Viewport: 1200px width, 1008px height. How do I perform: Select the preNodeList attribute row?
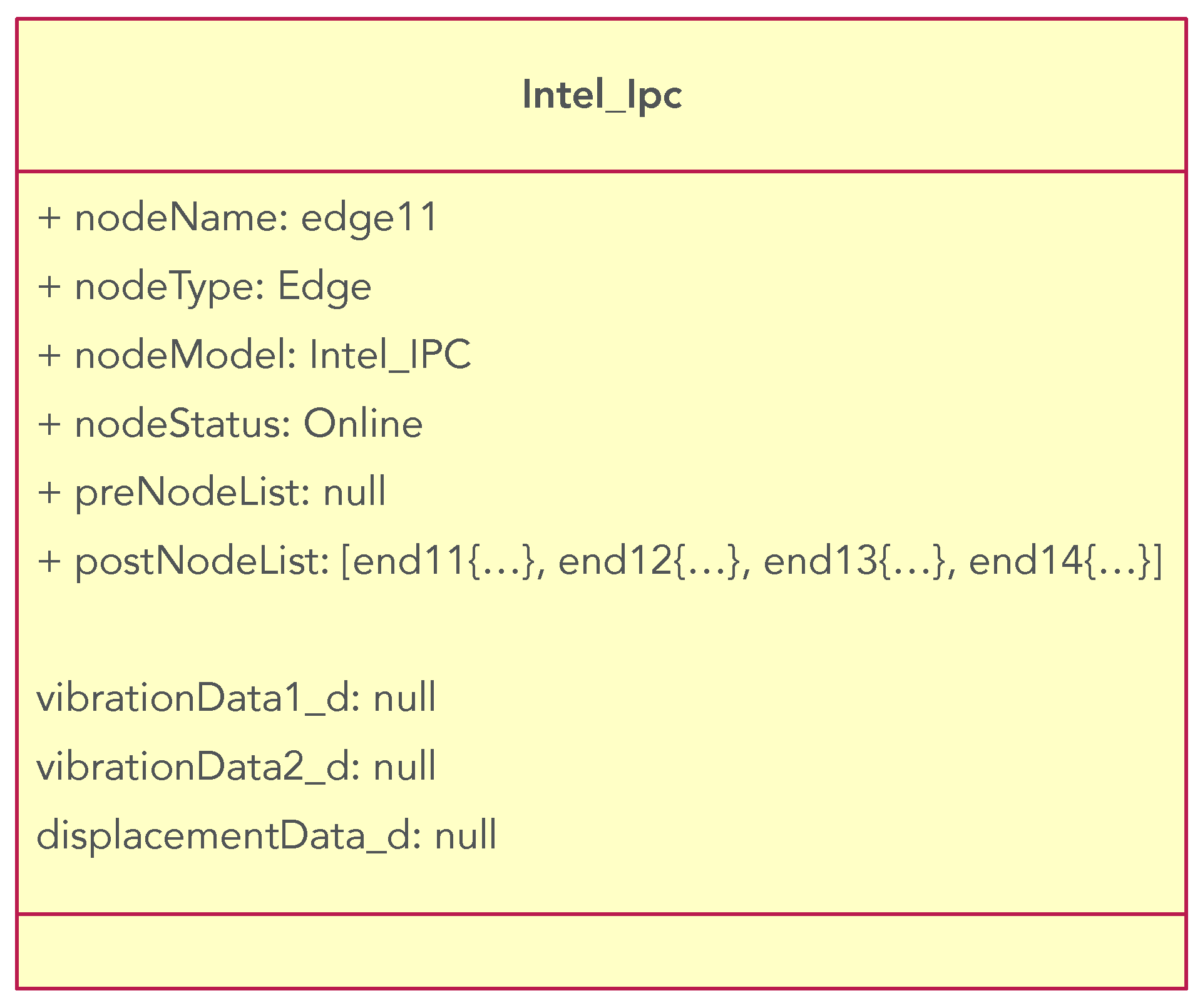tap(212, 492)
